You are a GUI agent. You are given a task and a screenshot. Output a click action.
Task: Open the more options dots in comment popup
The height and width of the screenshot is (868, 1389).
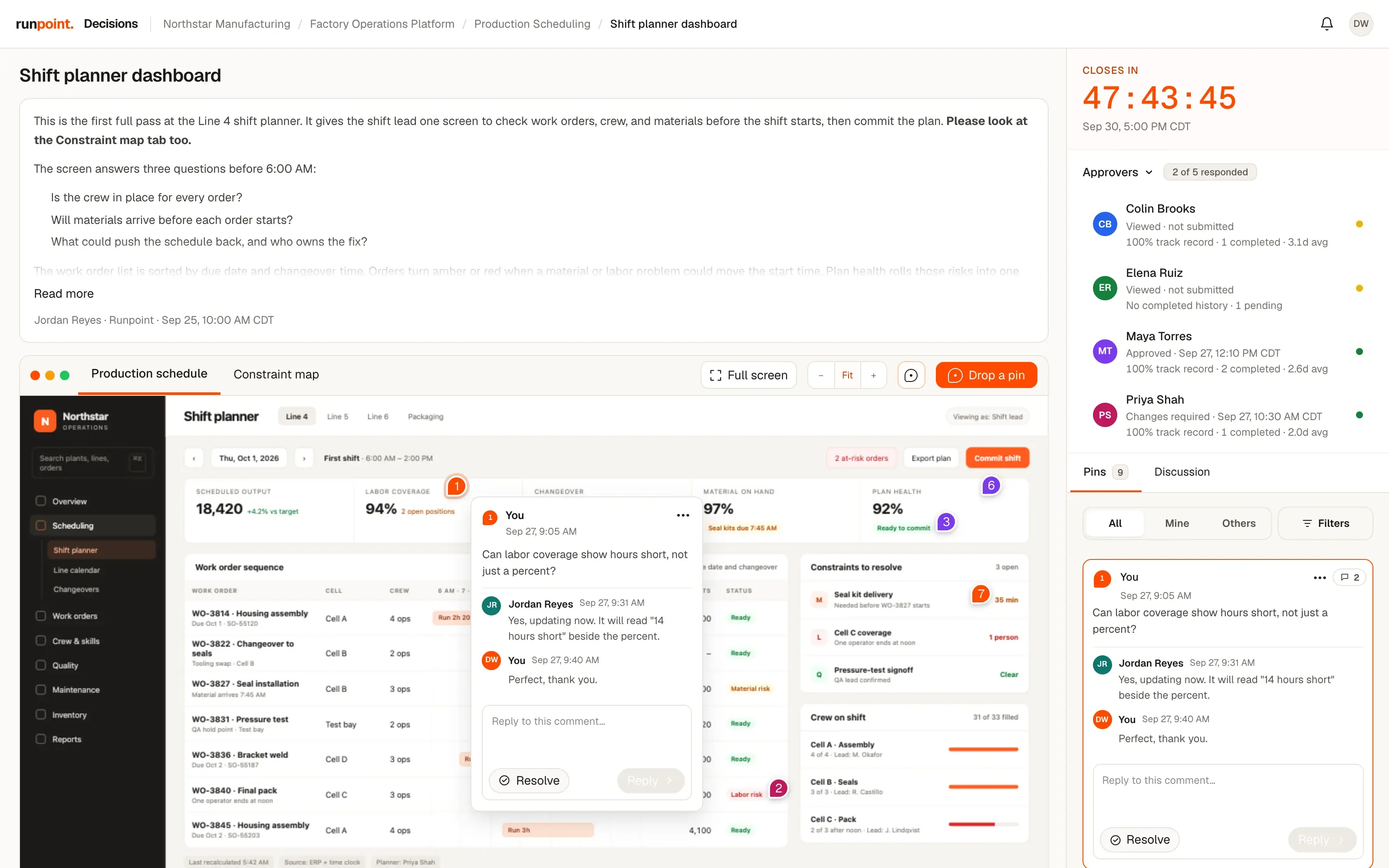(682, 515)
